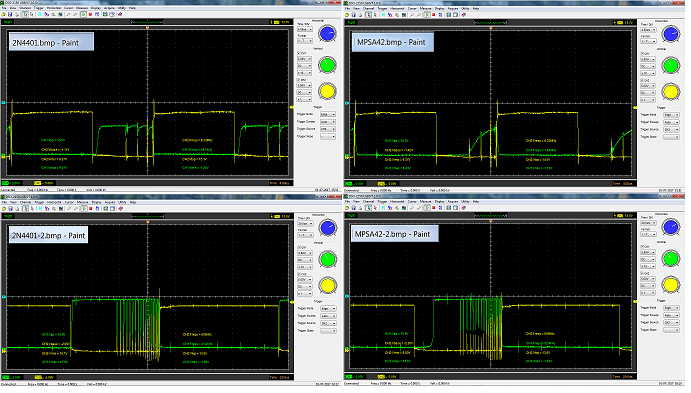Viewport: 691px width, 393px height.
Task: Toggle the CH1 checkbox in 2N4401-2 window
Action: [298, 247]
